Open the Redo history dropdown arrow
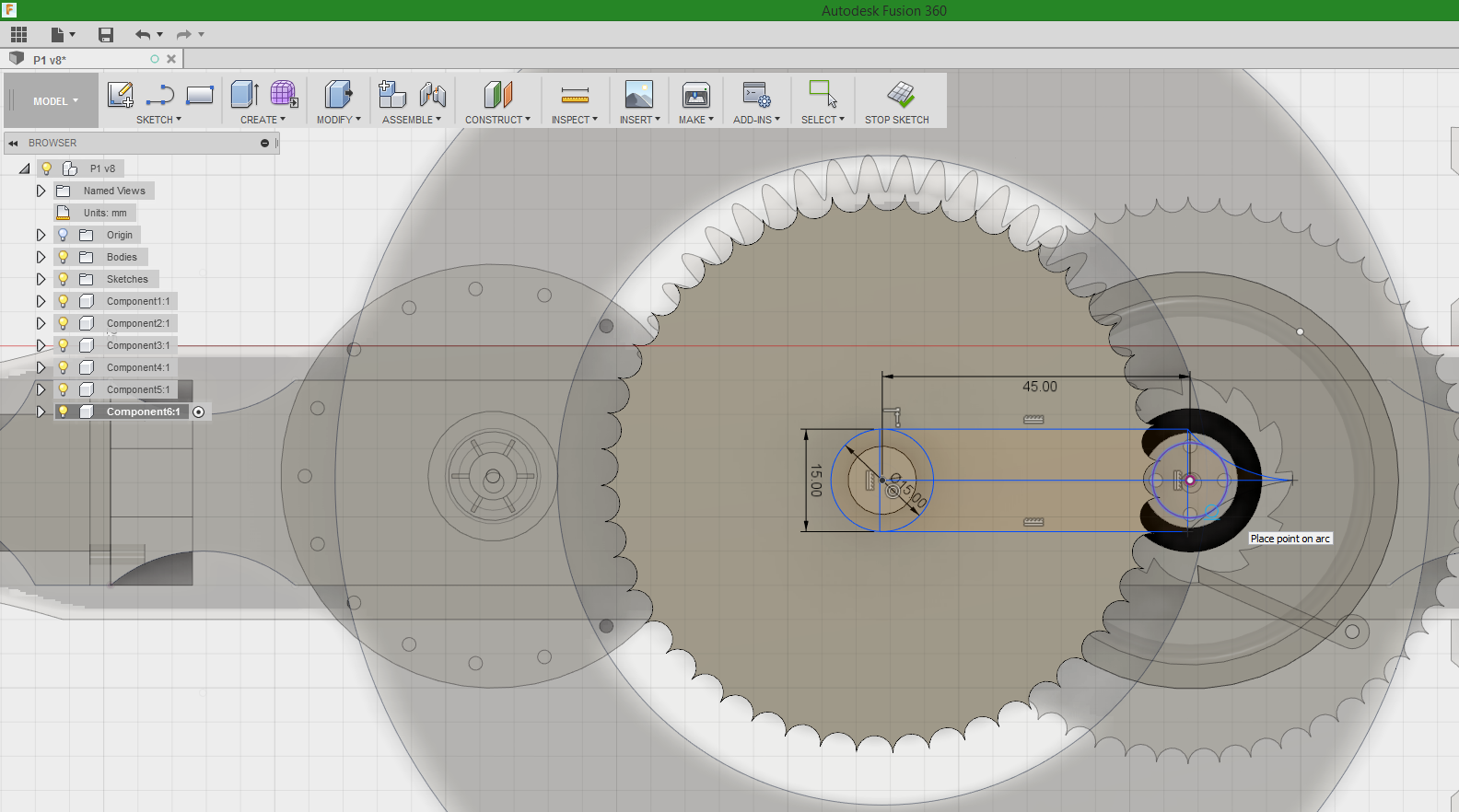1459x812 pixels. point(201,35)
